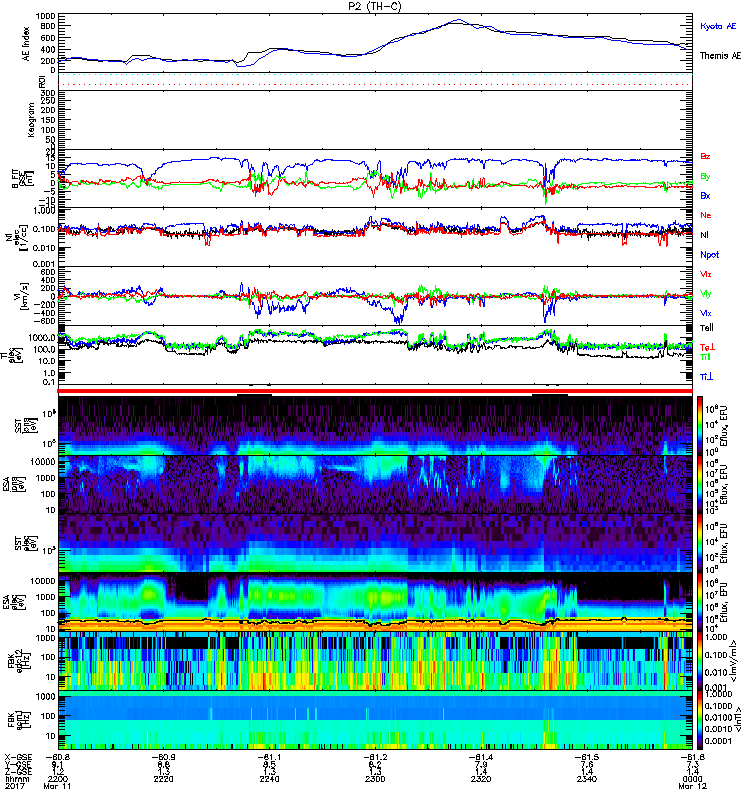Image resolution: width=750 pixels, height=800 pixels.
Task: Click the "2320" time tick label
Action: (481, 780)
